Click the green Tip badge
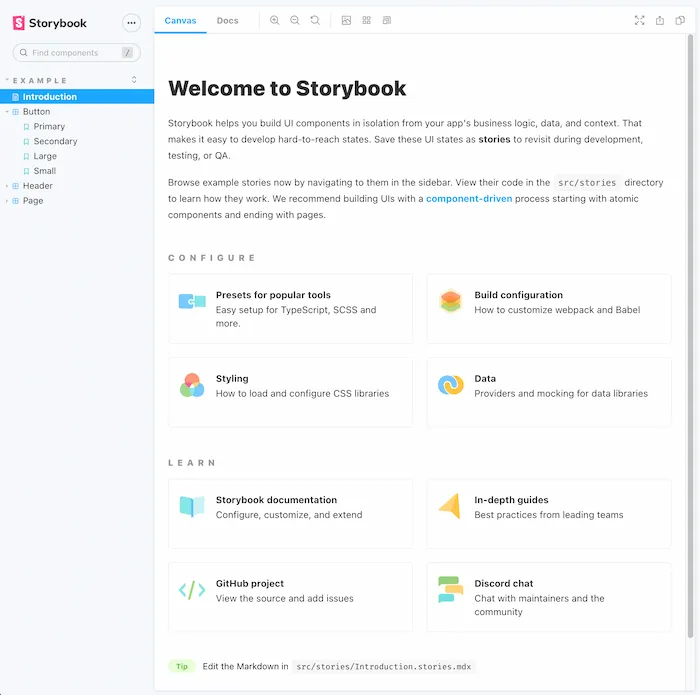Image resolution: width=700 pixels, height=695 pixels. (182, 666)
